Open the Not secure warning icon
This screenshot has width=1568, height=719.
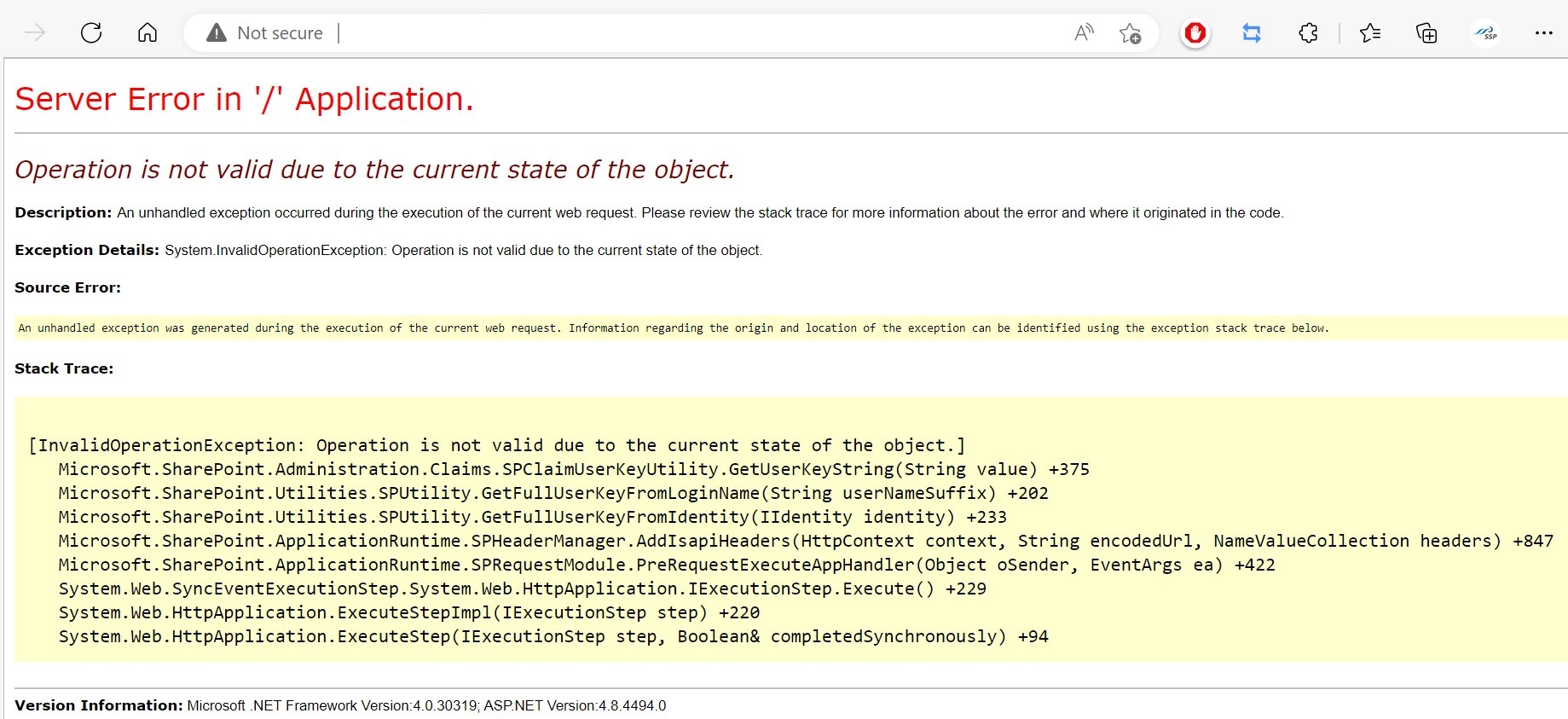click(x=217, y=33)
